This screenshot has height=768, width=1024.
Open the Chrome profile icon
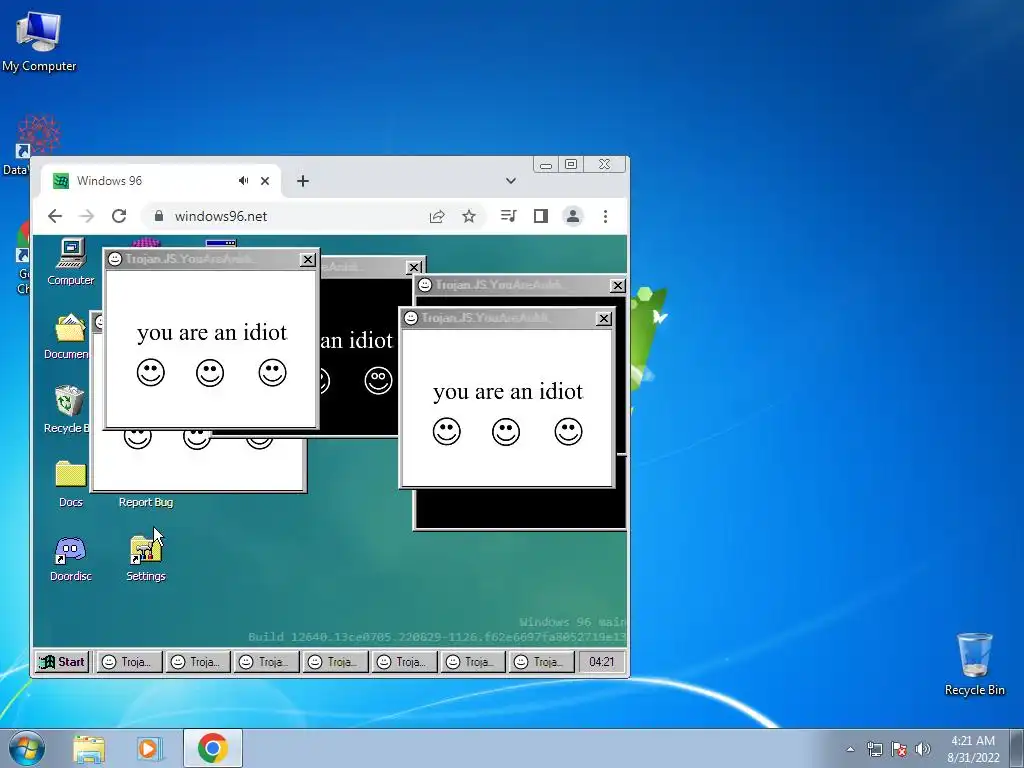pos(573,216)
